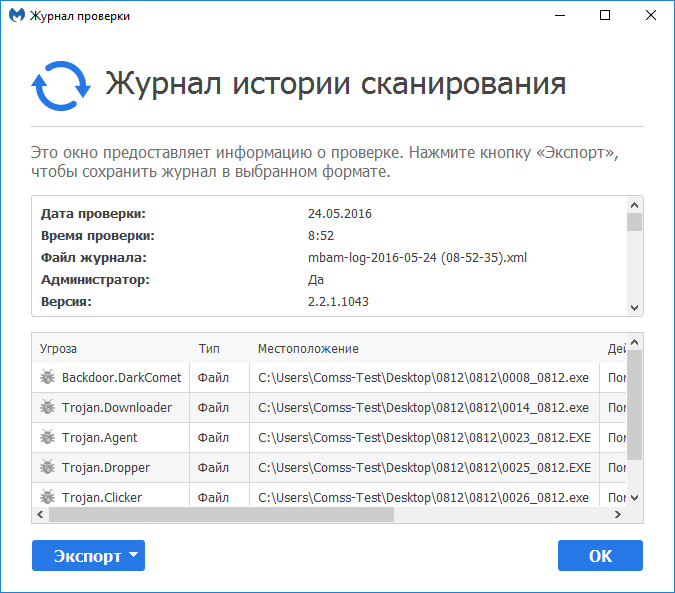Click Файл type cell in Trojan.Agent row

pos(213,438)
